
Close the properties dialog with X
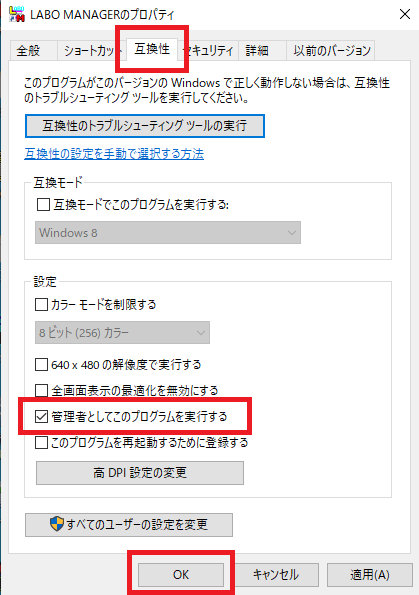(405, 14)
